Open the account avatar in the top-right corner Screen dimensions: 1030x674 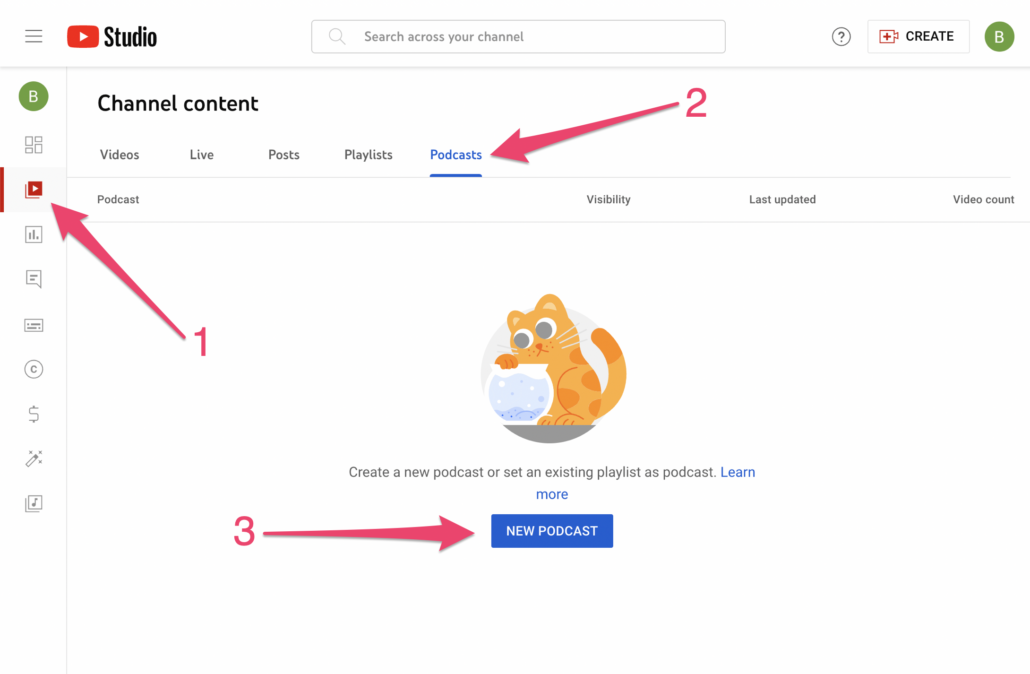point(999,37)
